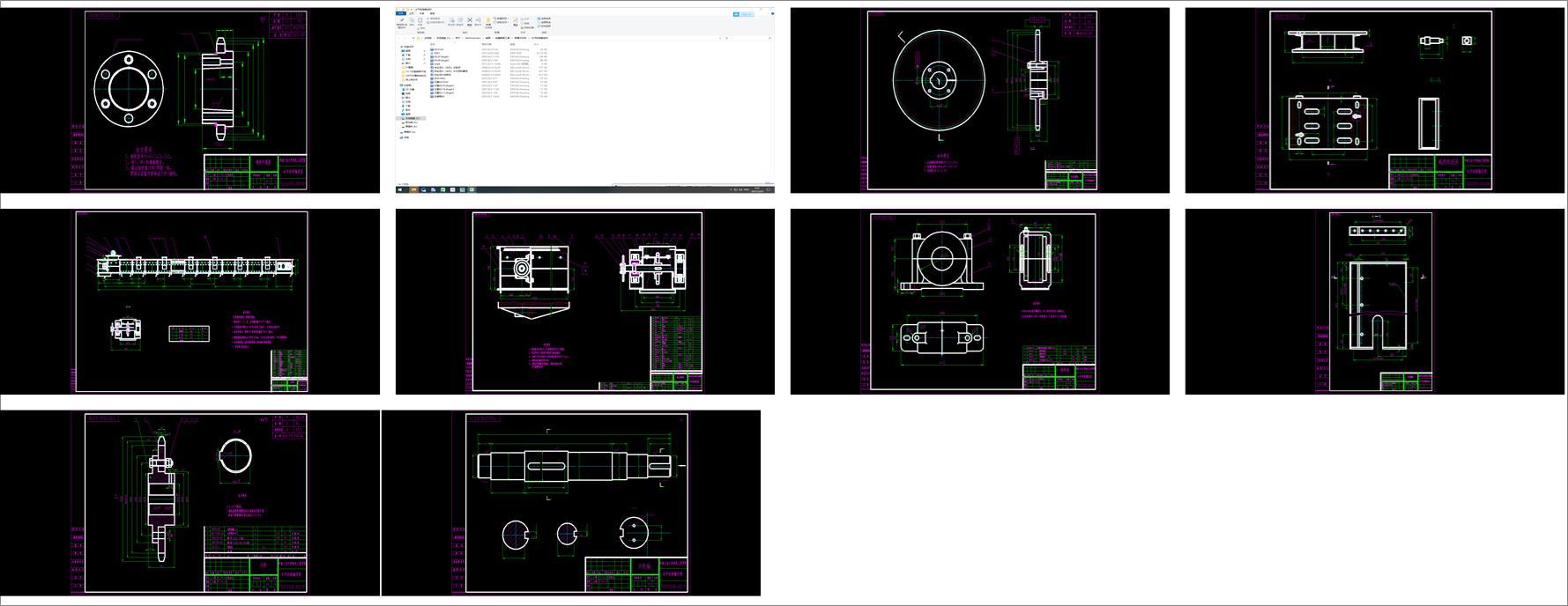The image size is (1568, 606).
Task: Open the flange drawing with four bolt holes
Action: click(x=189, y=100)
